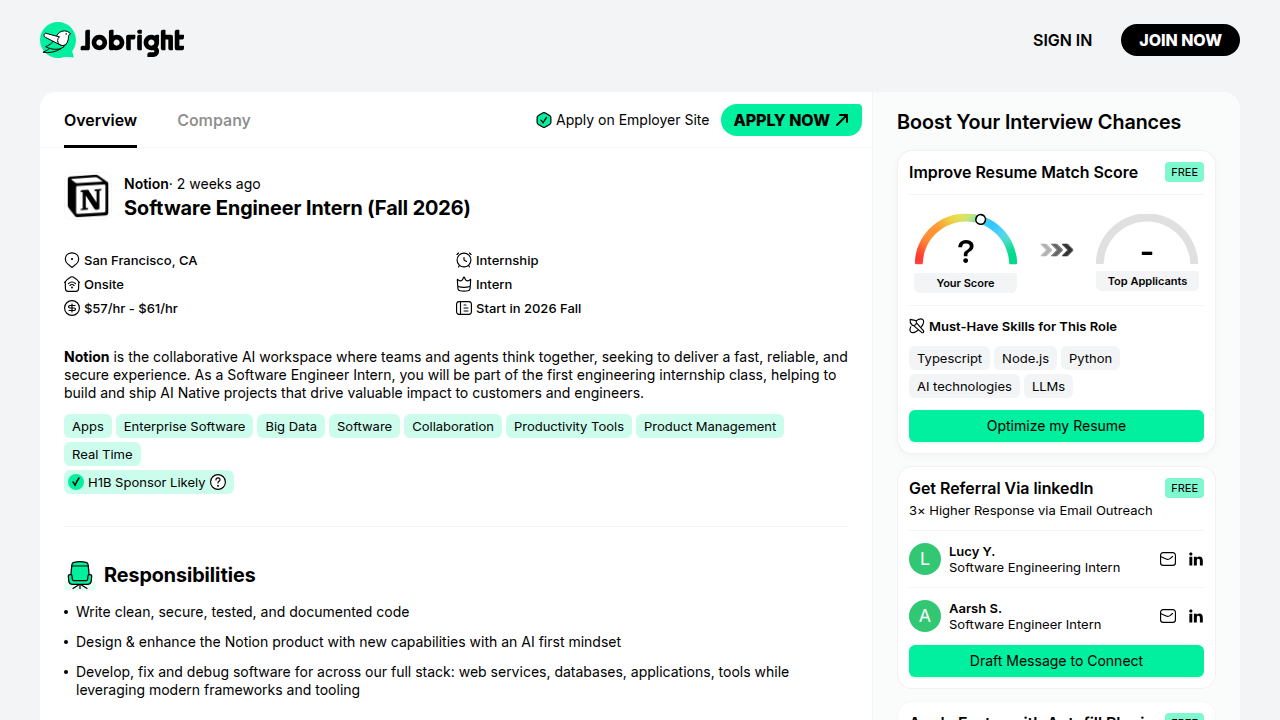Image resolution: width=1280 pixels, height=720 pixels.
Task: Click the Jobright bird logo
Action: click(x=58, y=40)
